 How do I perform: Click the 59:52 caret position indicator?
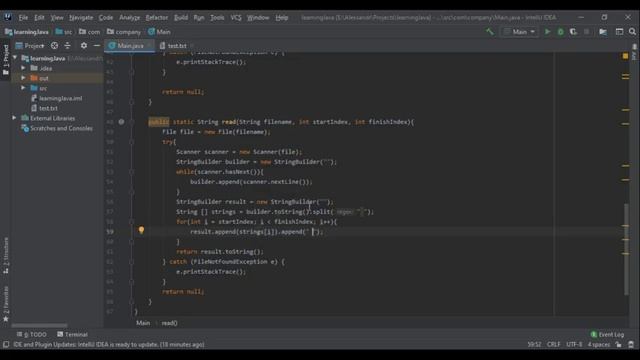coord(534,345)
